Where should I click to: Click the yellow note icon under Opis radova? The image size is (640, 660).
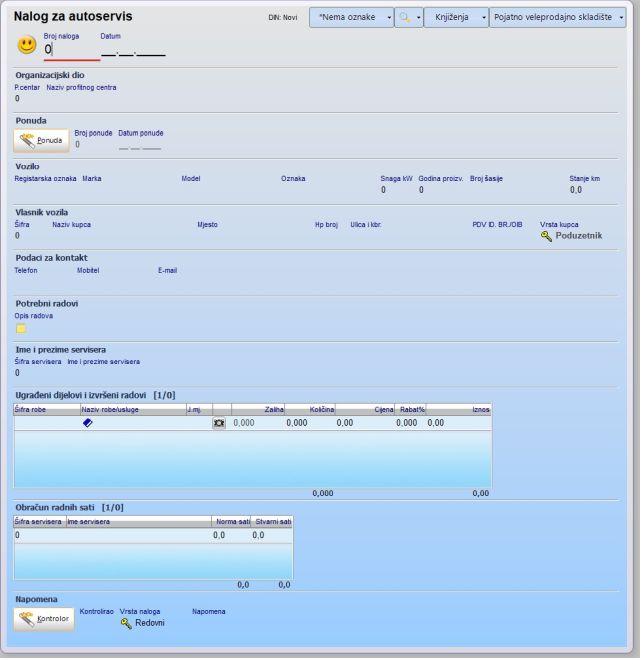(21, 328)
